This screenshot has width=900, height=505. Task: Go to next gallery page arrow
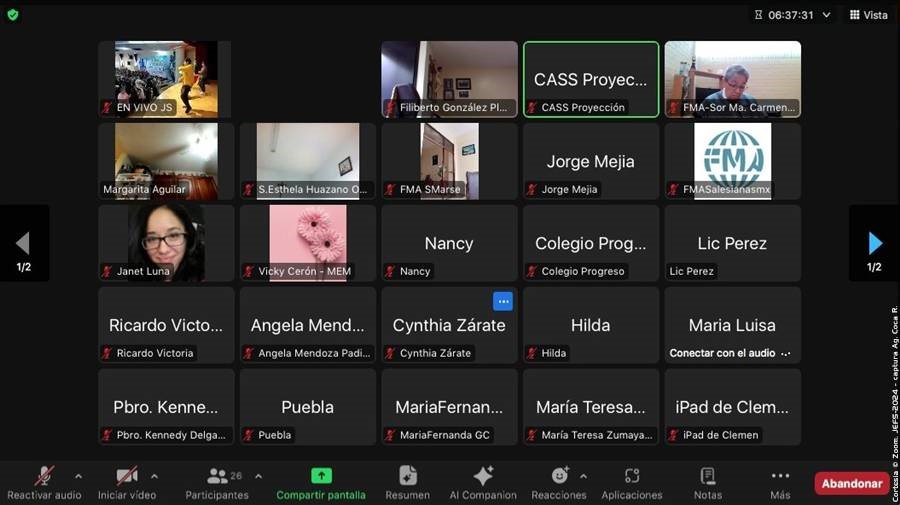pyautogui.click(x=875, y=243)
